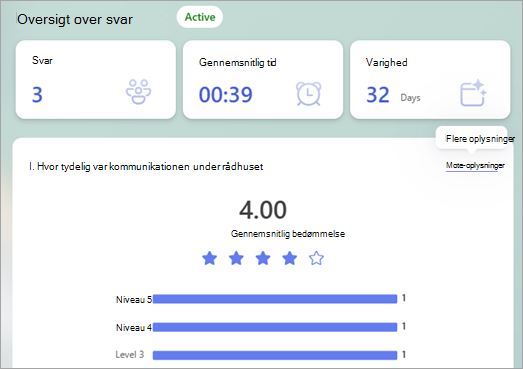Click the third filled rating star
The width and height of the screenshot is (523, 369).
pyautogui.click(x=263, y=258)
